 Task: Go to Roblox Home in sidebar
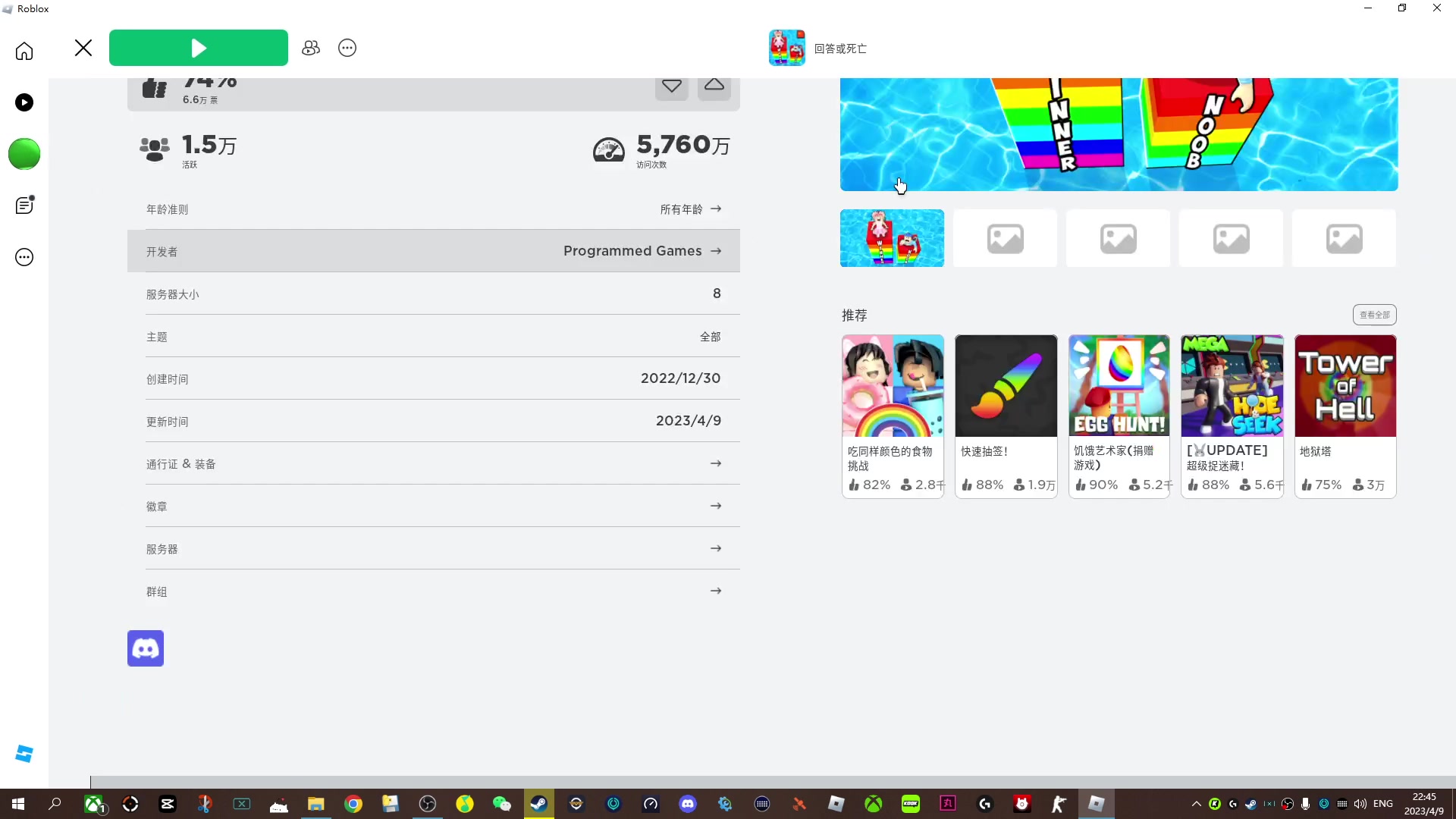24,51
